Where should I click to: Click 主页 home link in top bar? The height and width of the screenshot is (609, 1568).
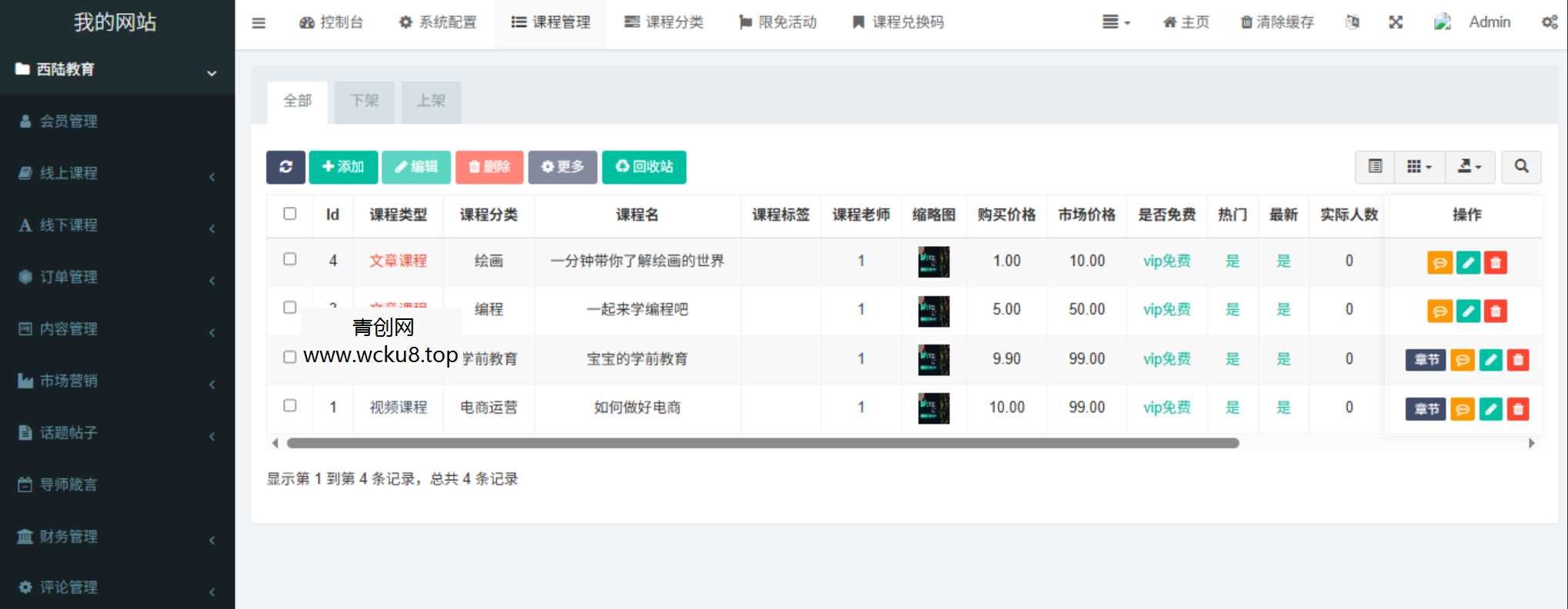(x=1186, y=22)
